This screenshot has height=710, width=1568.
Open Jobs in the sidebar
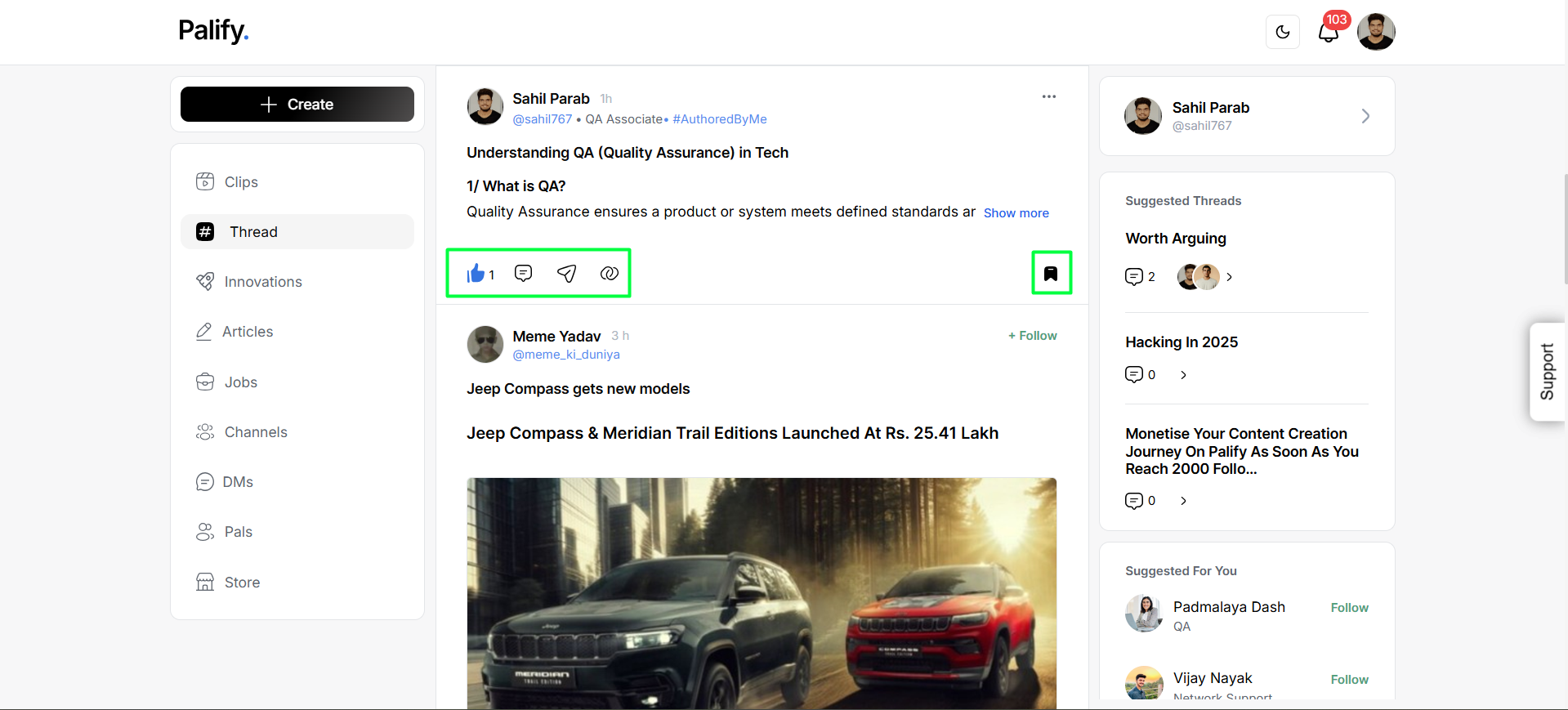click(x=297, y=382)
